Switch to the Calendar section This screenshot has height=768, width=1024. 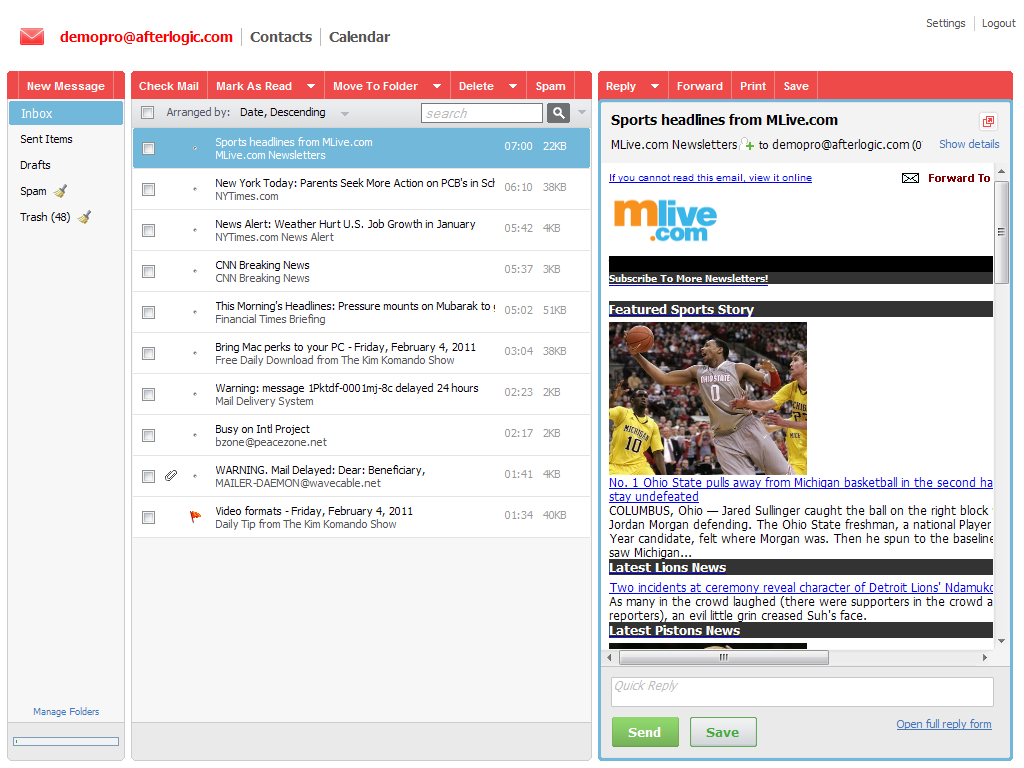[359, 37]
